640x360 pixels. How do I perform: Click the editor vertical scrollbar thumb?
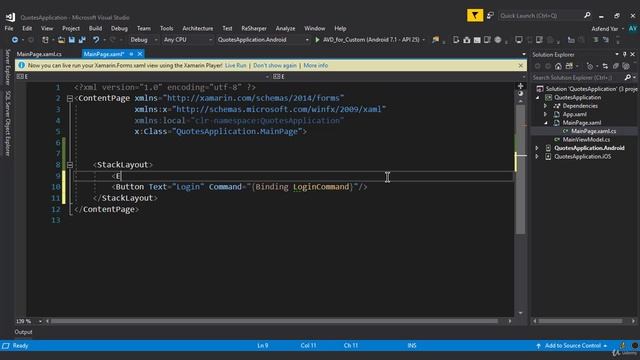(x=520, y=169)
